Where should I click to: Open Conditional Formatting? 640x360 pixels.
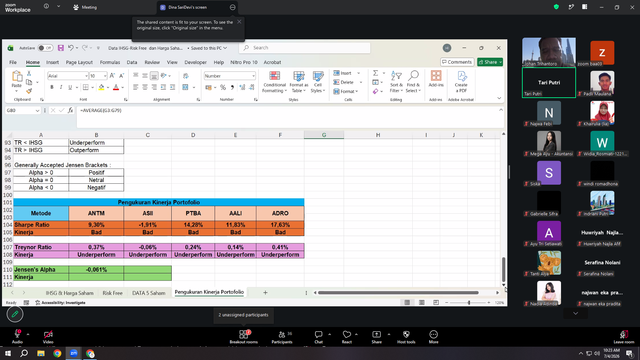(274, 82)
